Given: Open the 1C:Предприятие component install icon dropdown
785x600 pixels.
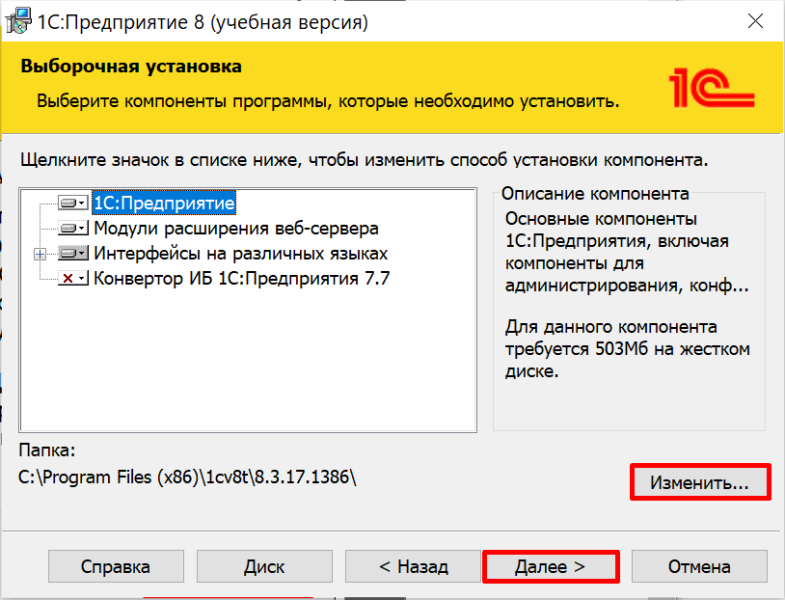Looking at the screenshot, I should pyautogui.click(x=74, y=203).
